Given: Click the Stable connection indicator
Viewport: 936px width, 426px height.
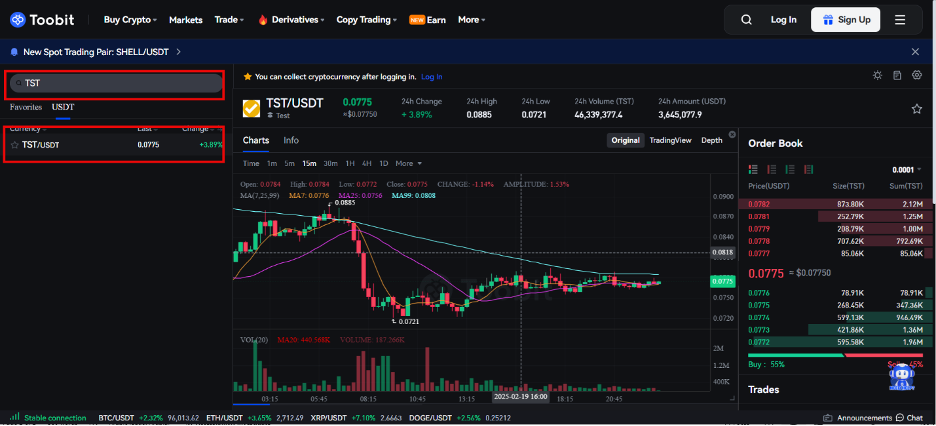Looking at the screenshot, I should pos(48,418).
